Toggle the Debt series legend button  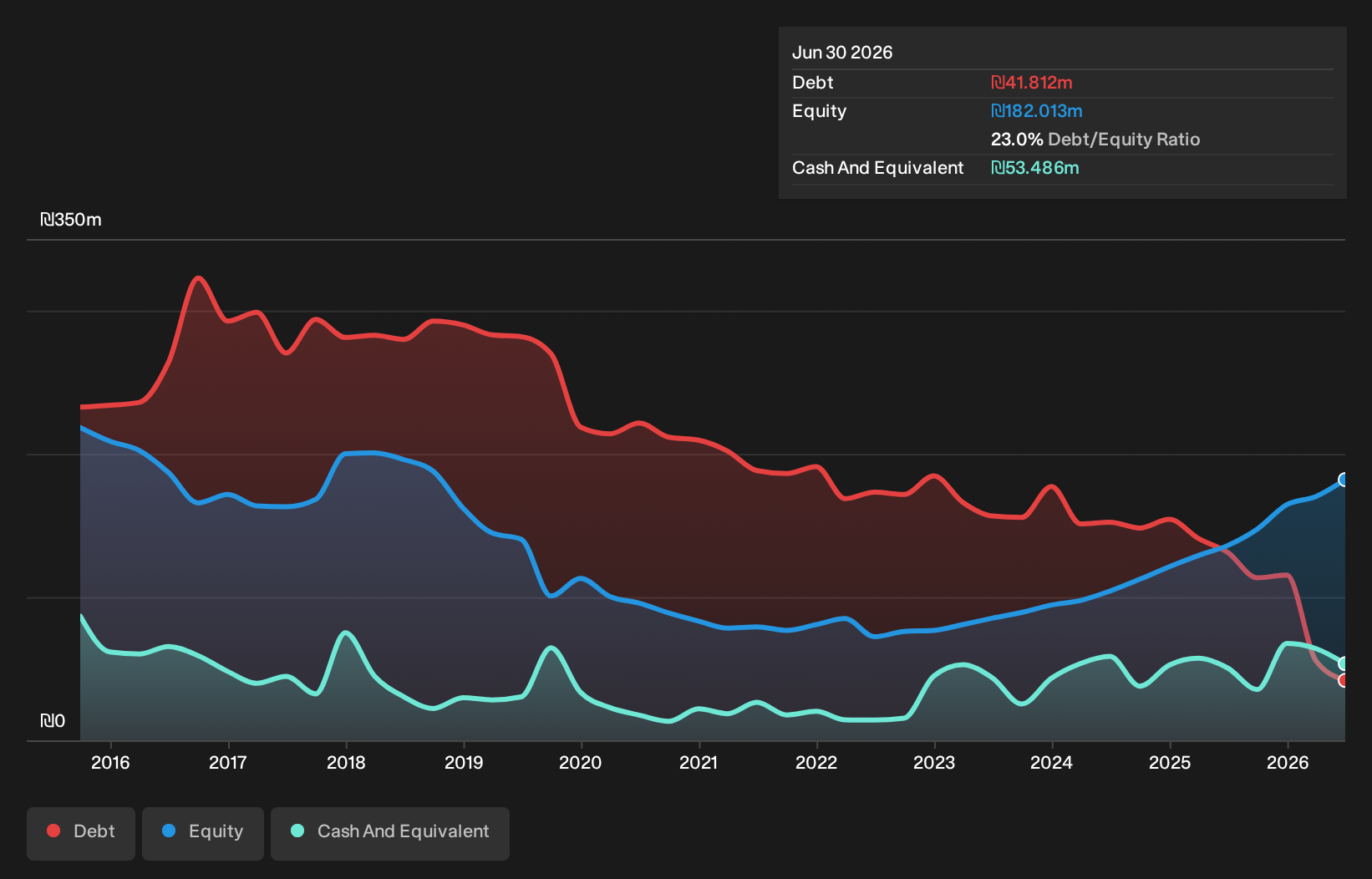click(81, 833)
